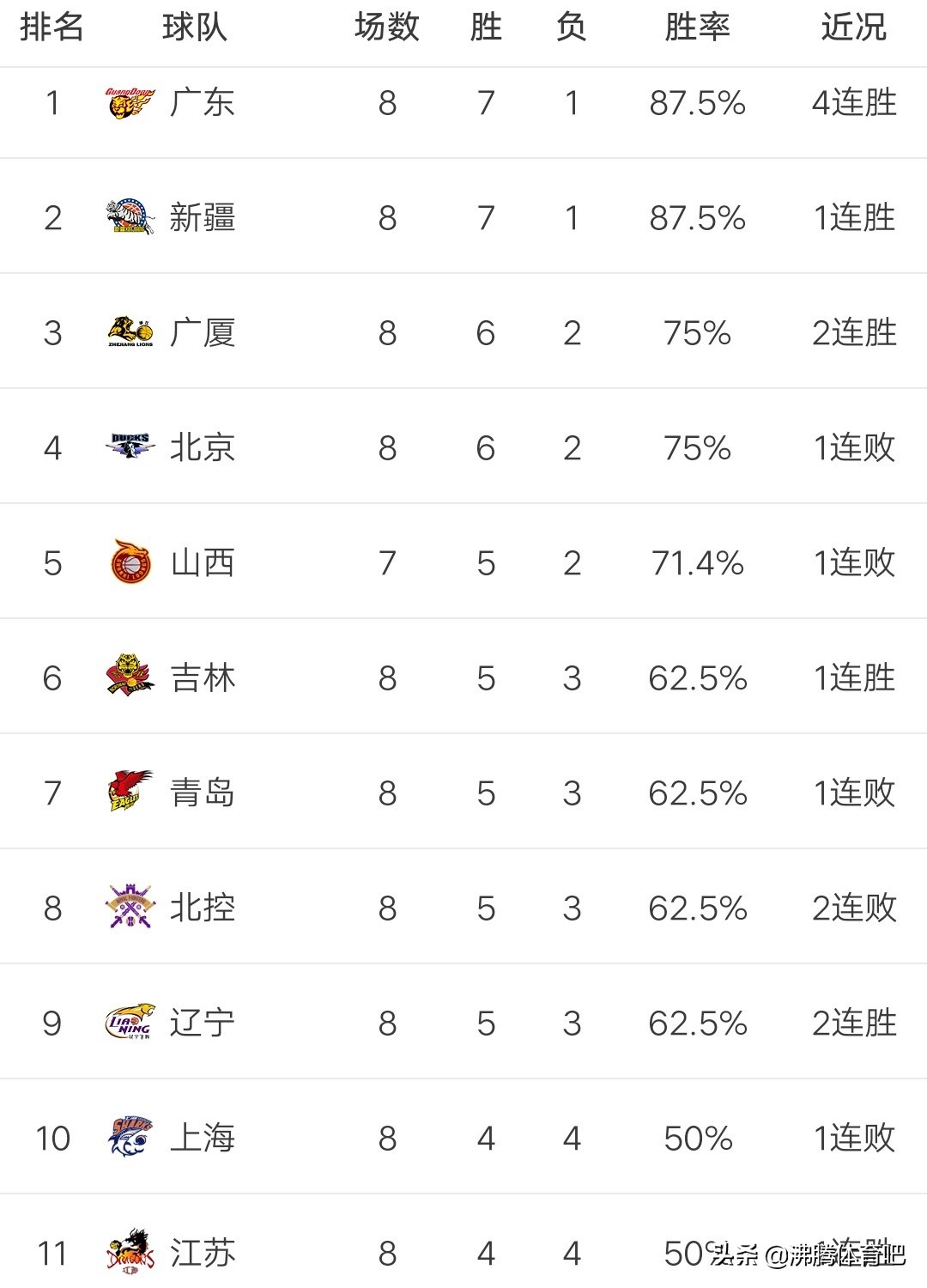The height and width of the screenshot is (1288, 927).
Task: Click the Qingdao Eagles team logo
Action: pos(130,792)
